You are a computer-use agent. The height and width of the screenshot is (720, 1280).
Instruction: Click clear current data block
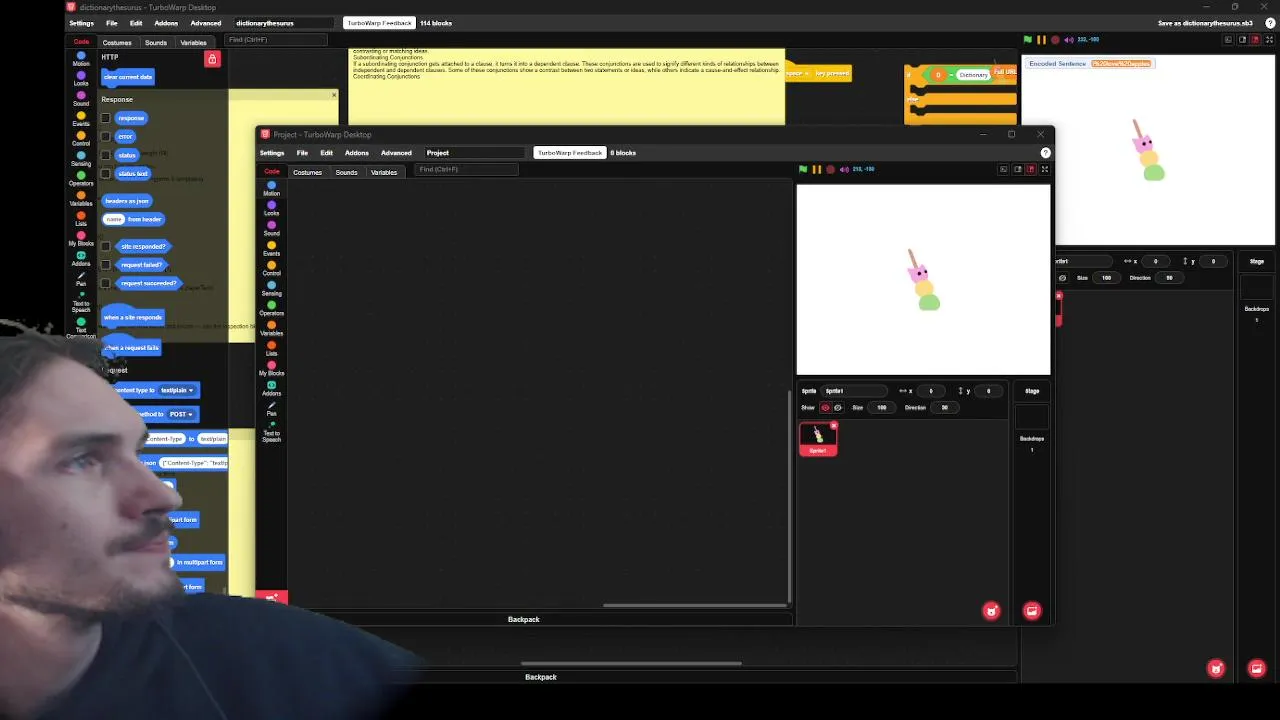[128, 77]
